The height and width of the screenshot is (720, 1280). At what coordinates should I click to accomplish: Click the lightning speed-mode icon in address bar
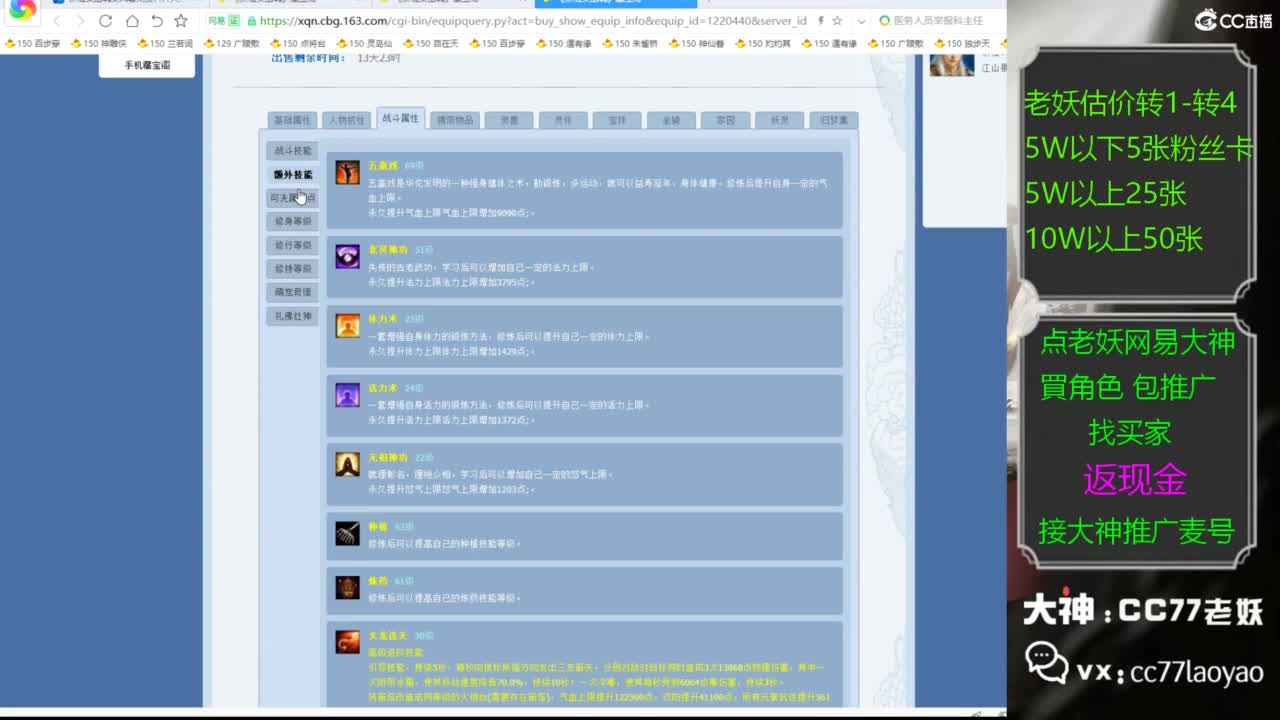[x=821, y=21]
